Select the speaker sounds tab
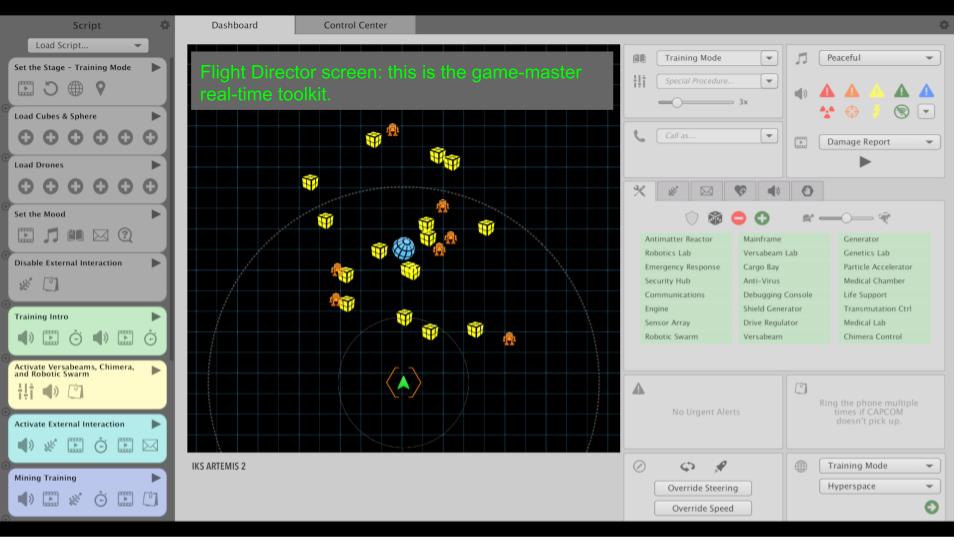The width and height of the screenshot is (960, 540). click(774, 192)
